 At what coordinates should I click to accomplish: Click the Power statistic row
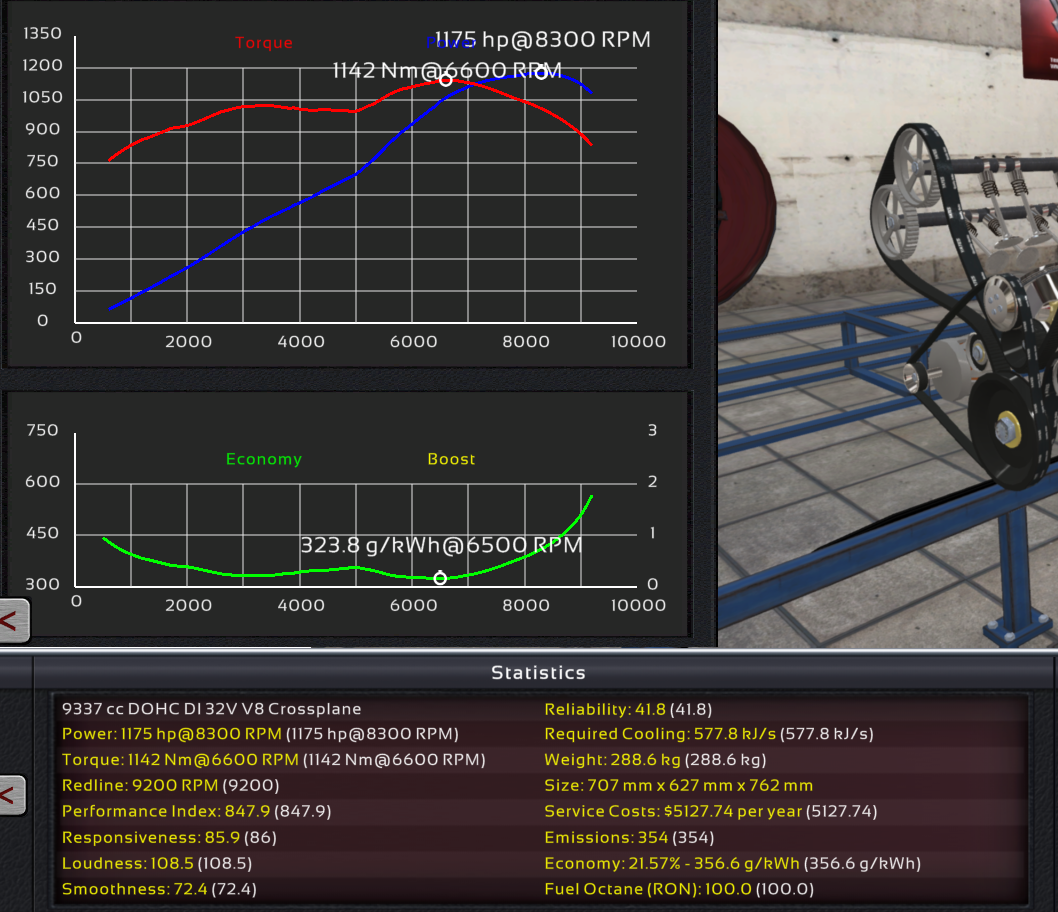[260, 734]
